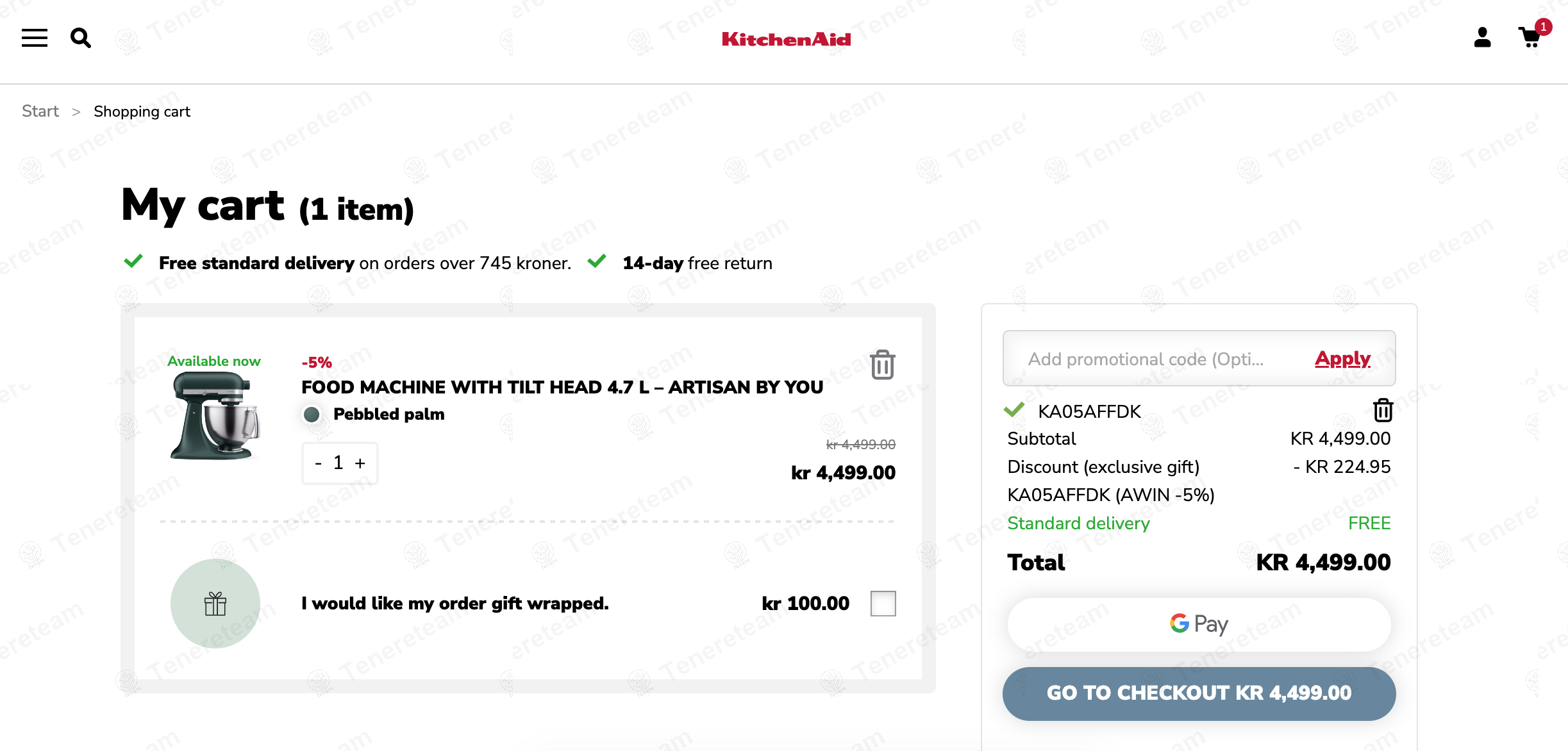Delete promo code KA05AFFDK with trash icon

(x=1383, y=410)
